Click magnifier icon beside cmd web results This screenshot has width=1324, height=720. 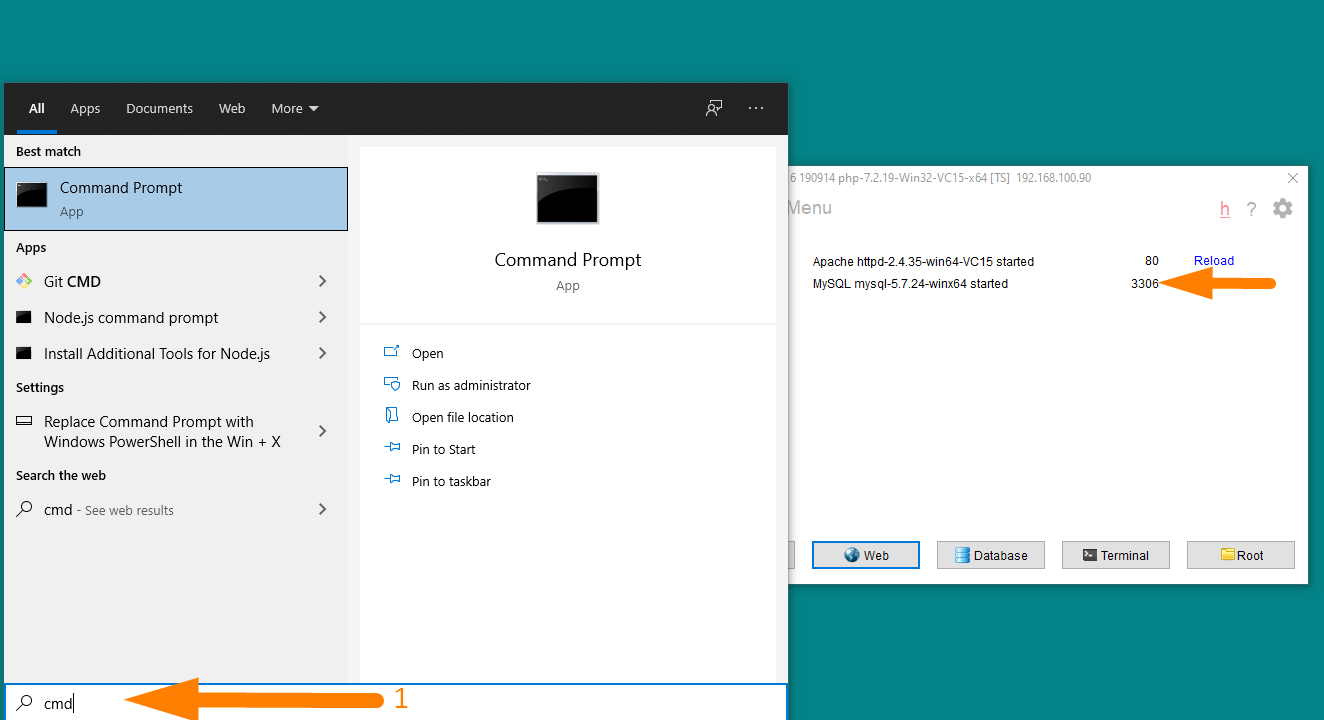(24, 509)
